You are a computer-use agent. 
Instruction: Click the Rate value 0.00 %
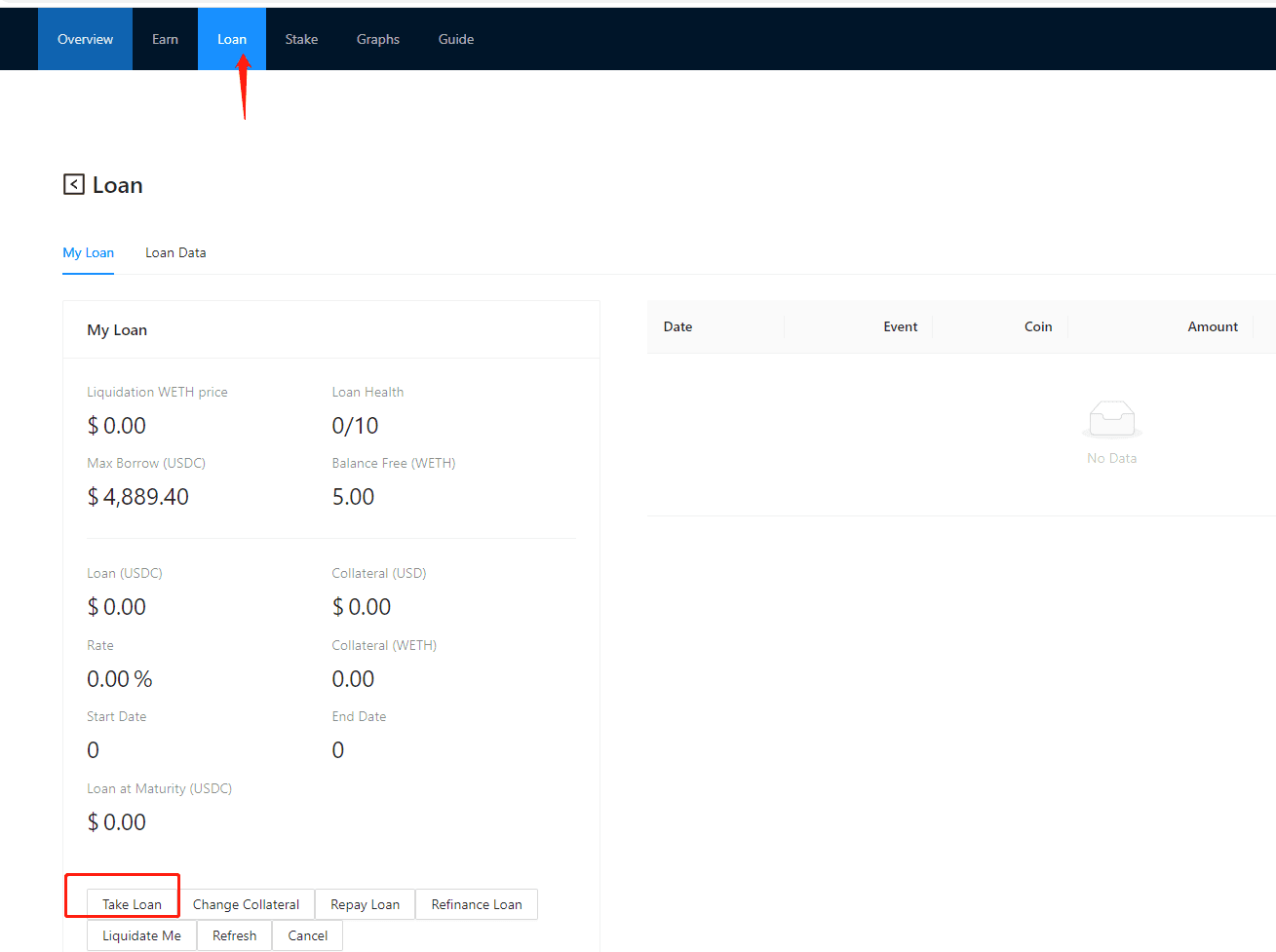120,679
